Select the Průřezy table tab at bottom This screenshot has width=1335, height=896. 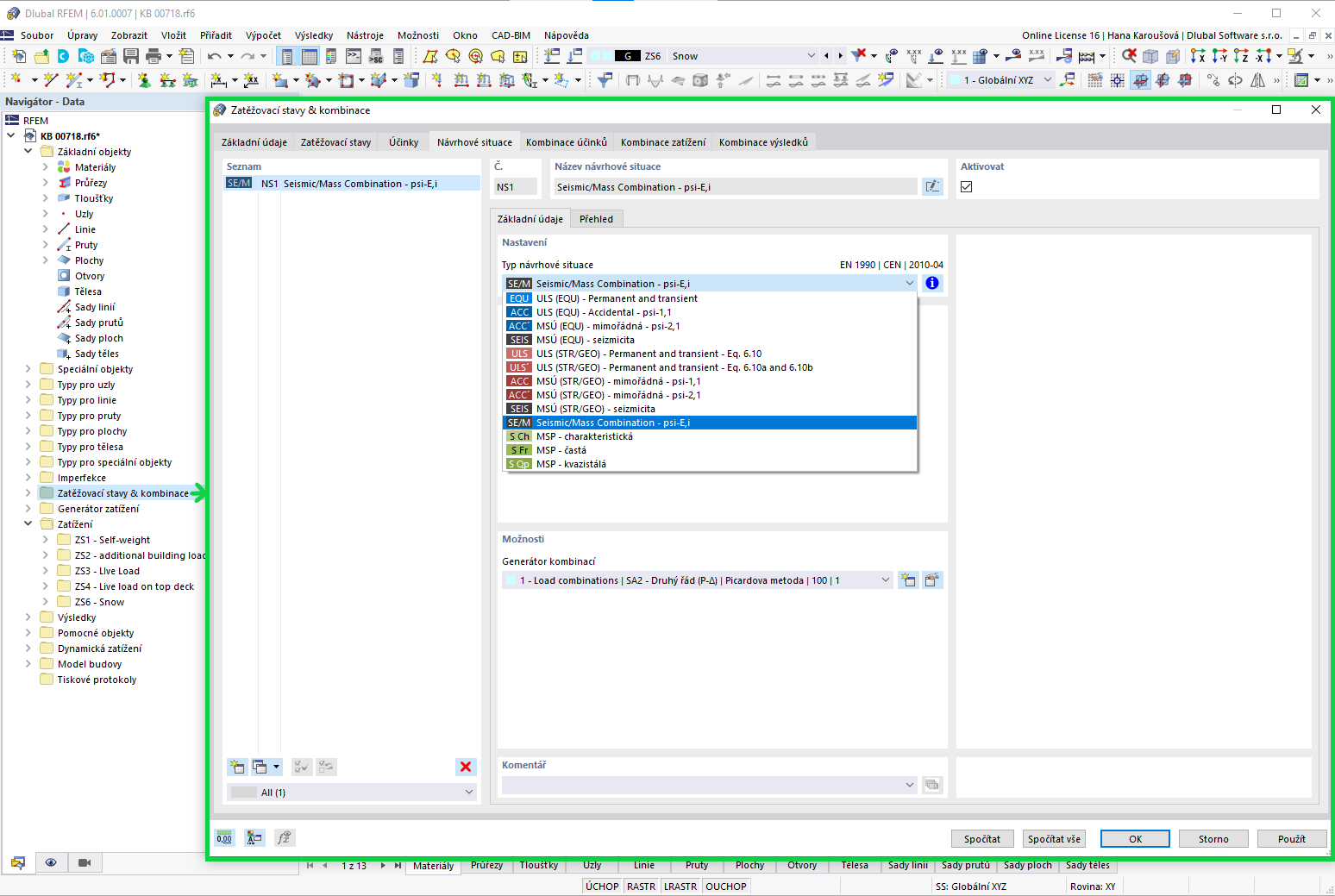point(486,865)
